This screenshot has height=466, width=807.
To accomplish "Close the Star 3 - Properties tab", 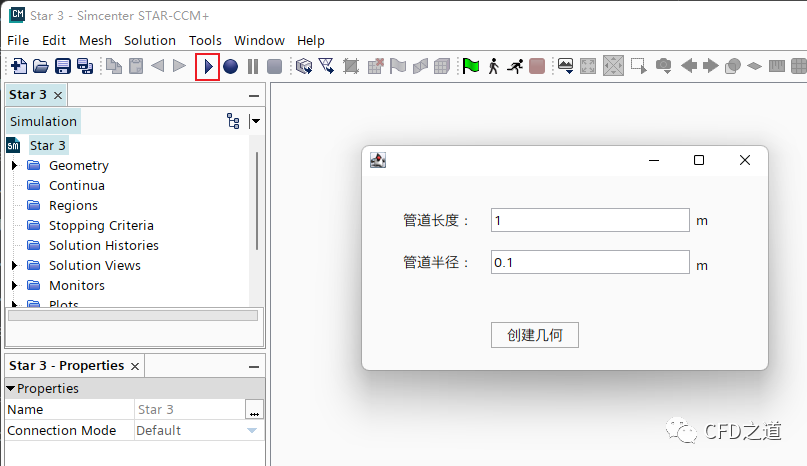I will (x=135, y=366).
